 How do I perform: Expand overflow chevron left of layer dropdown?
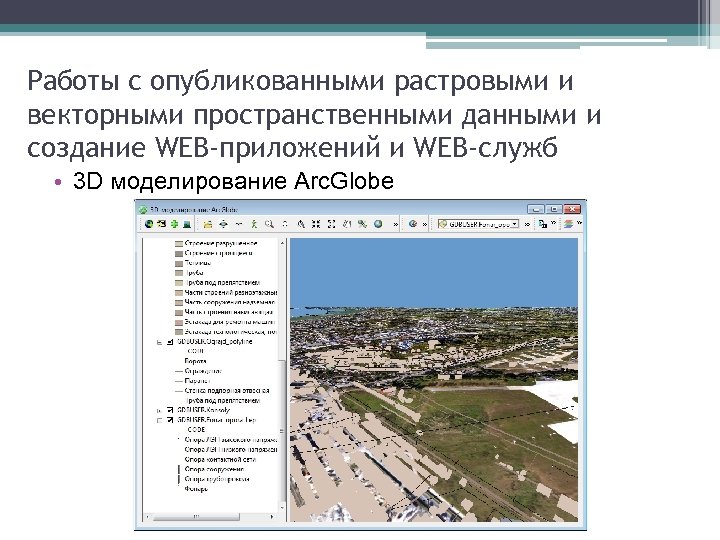(x=425, y=225)
